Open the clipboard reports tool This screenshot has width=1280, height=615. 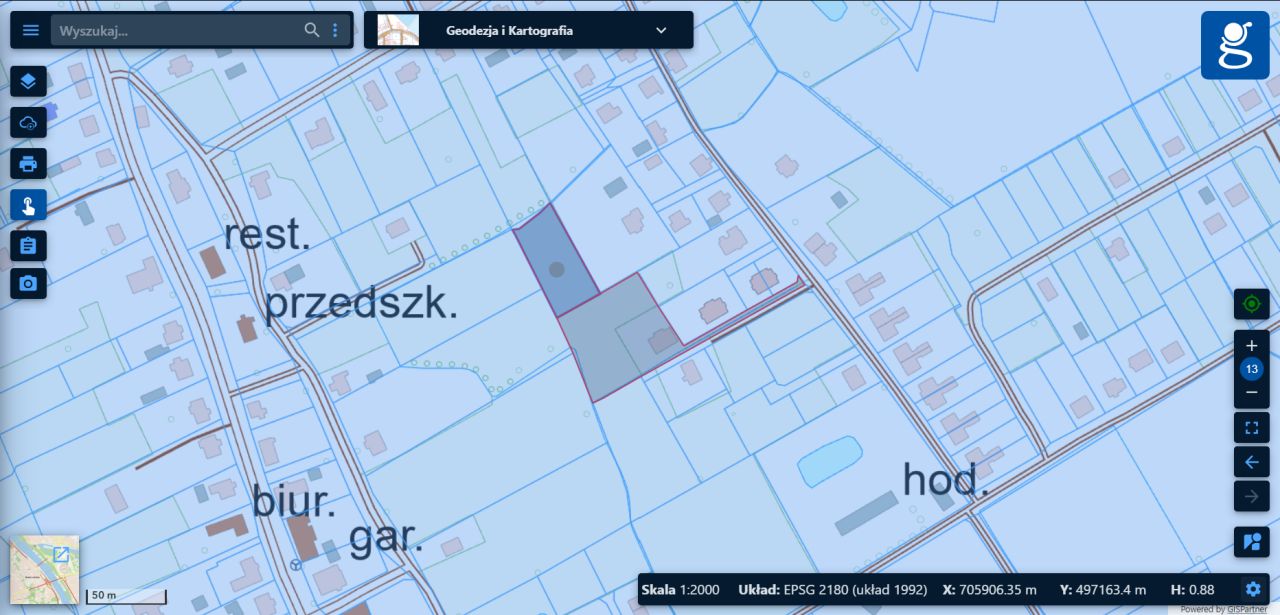coord(28,244)
